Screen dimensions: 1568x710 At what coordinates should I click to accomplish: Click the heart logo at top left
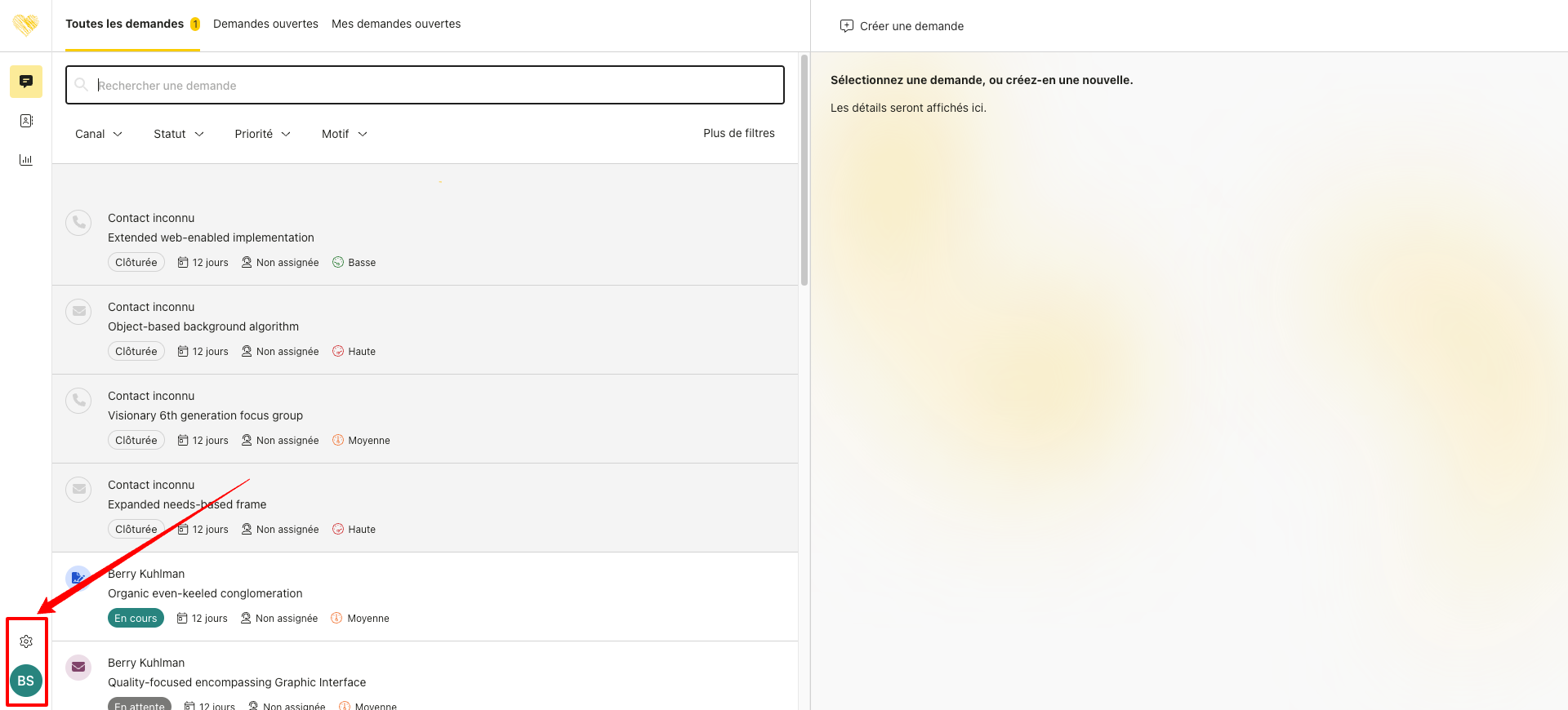click(25, 24)
